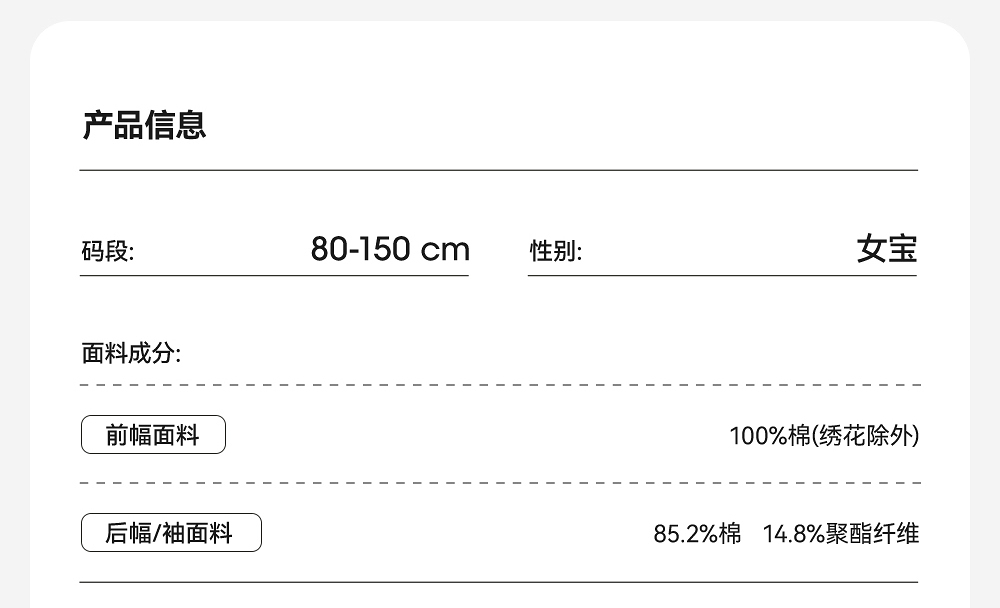Click the cm unit in size range

pos(444,250)
